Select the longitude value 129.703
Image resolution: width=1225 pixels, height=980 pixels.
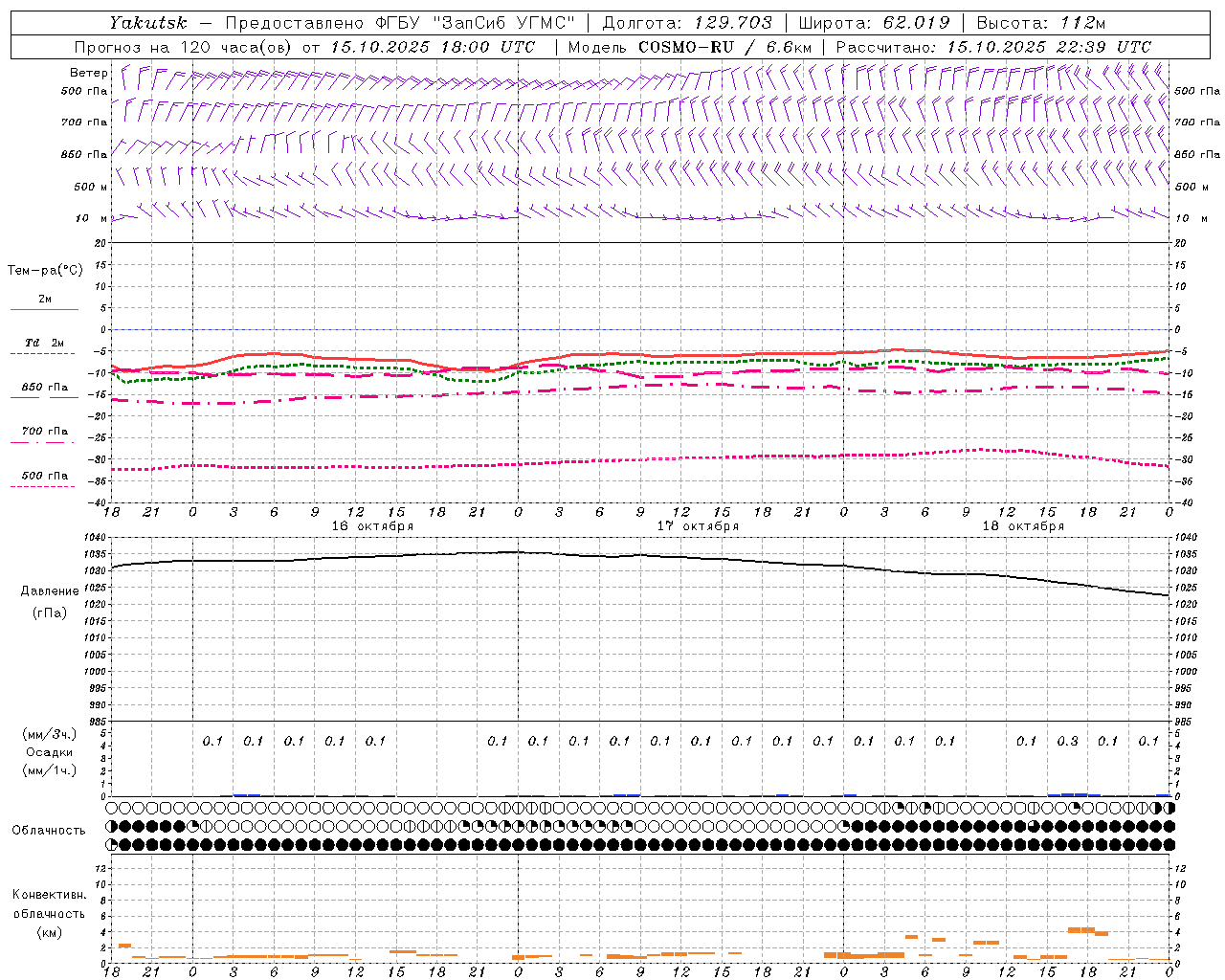[732, 23]
